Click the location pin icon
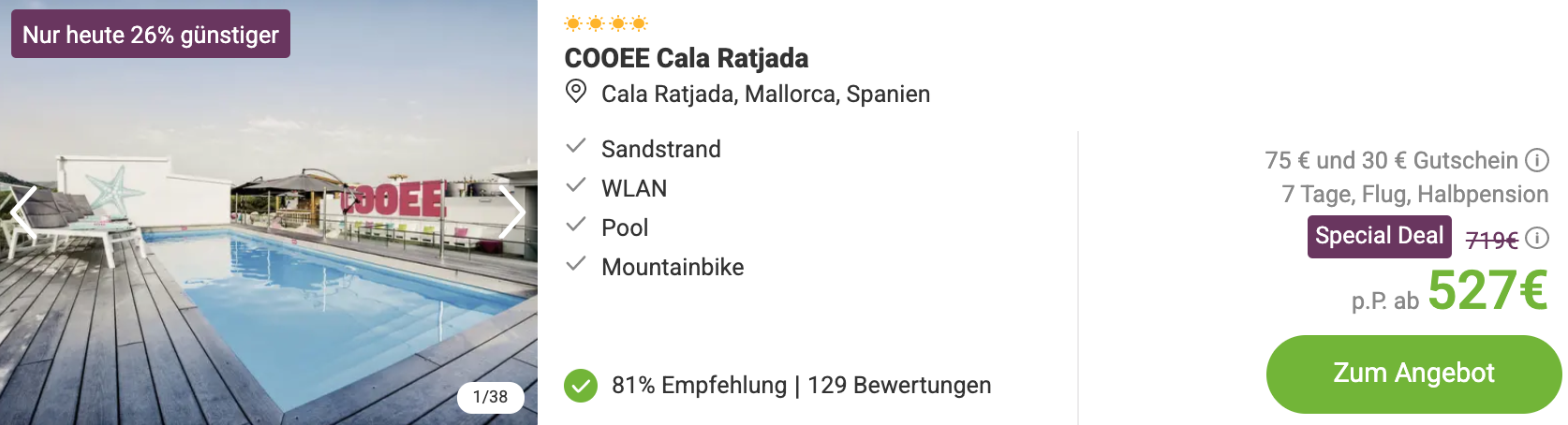 pyautogui.click(x=576, y=92)
